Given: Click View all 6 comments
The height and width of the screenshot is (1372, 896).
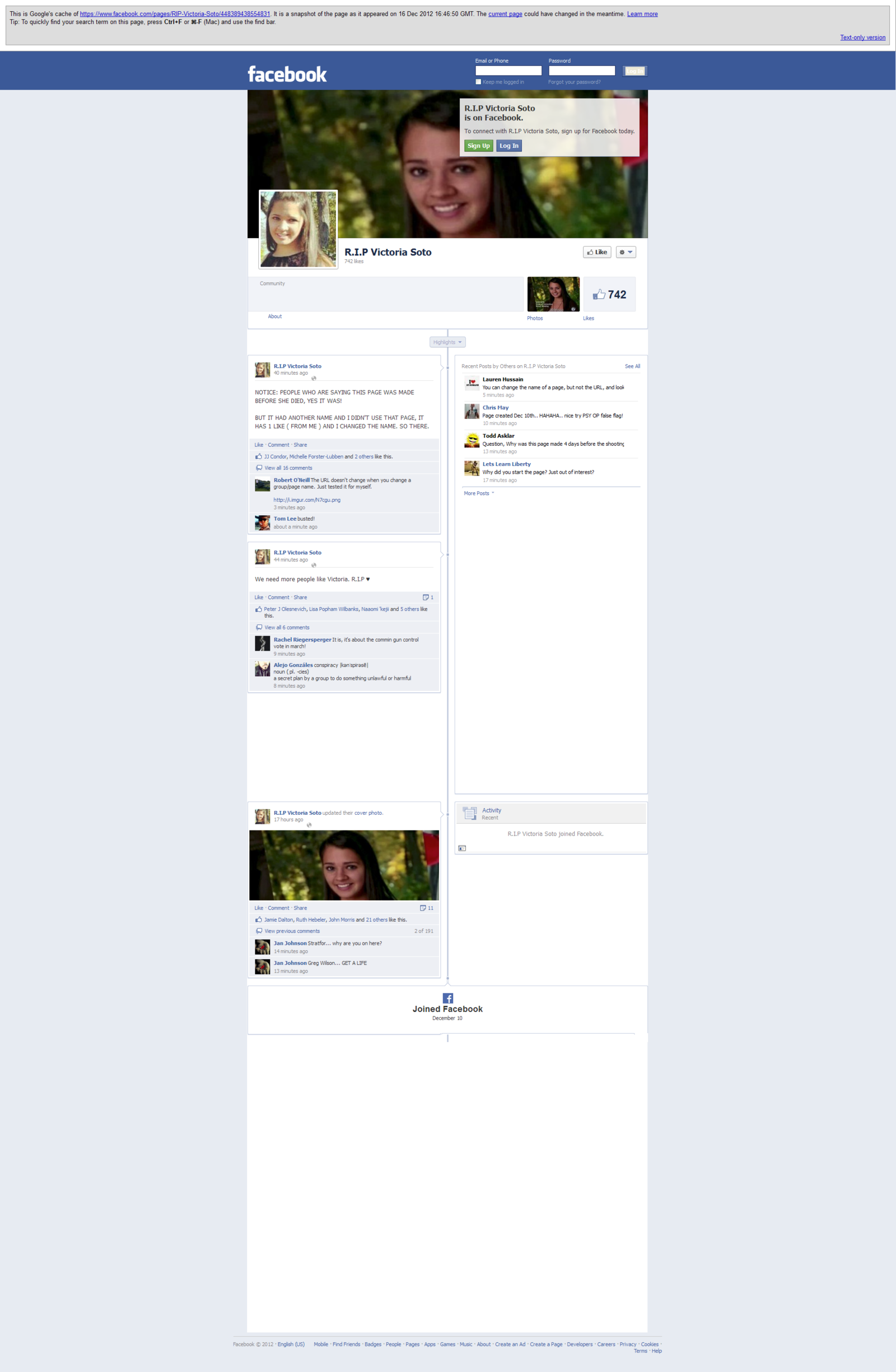Looking at the screenshot, I should 287,627.
